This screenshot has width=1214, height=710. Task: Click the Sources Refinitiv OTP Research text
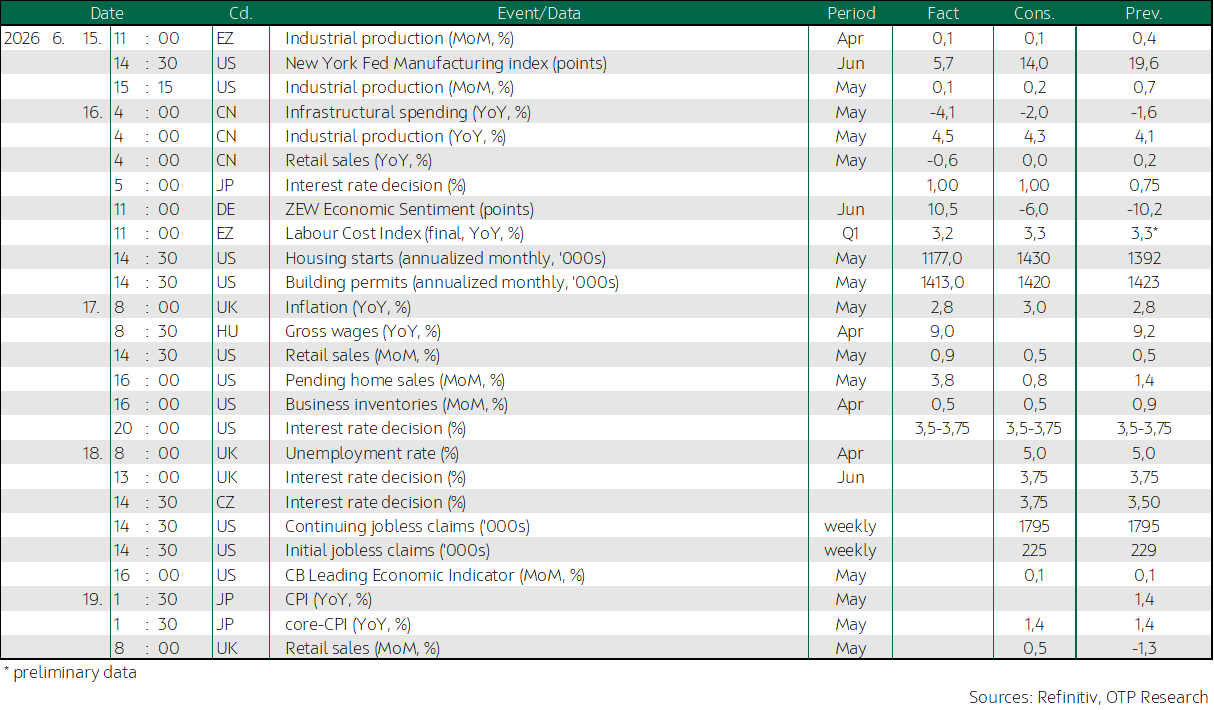pos(1088,696)
